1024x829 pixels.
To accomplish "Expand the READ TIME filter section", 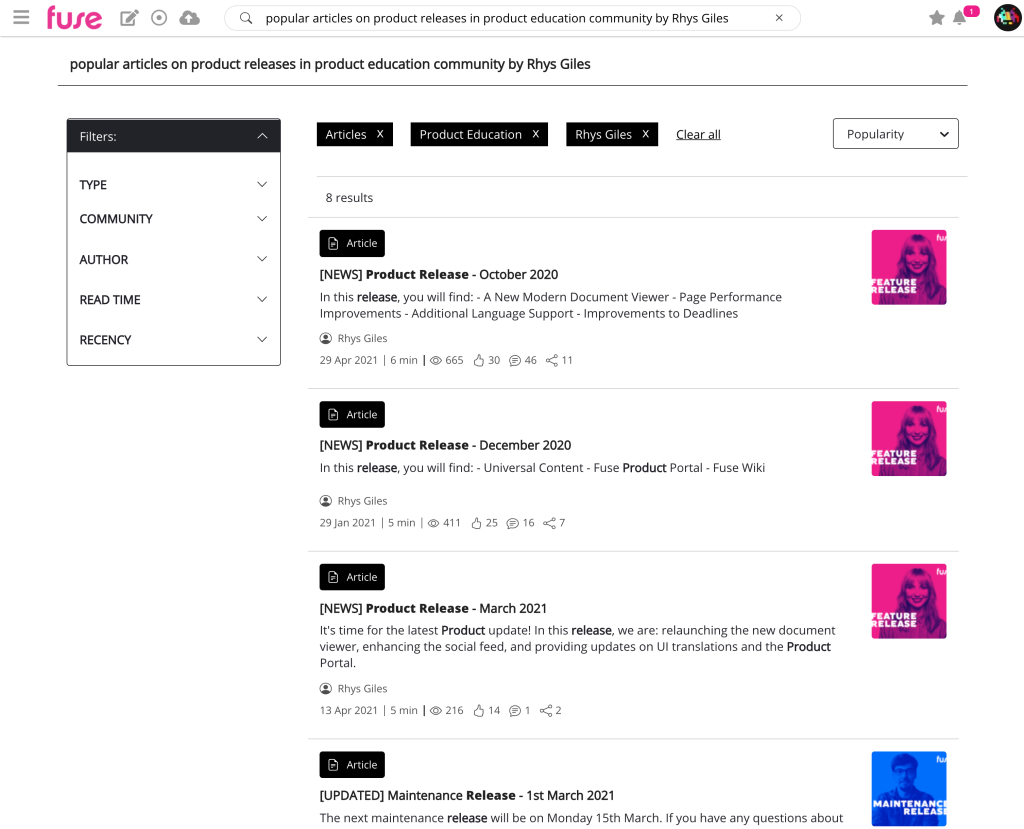I will coord(174,300).
